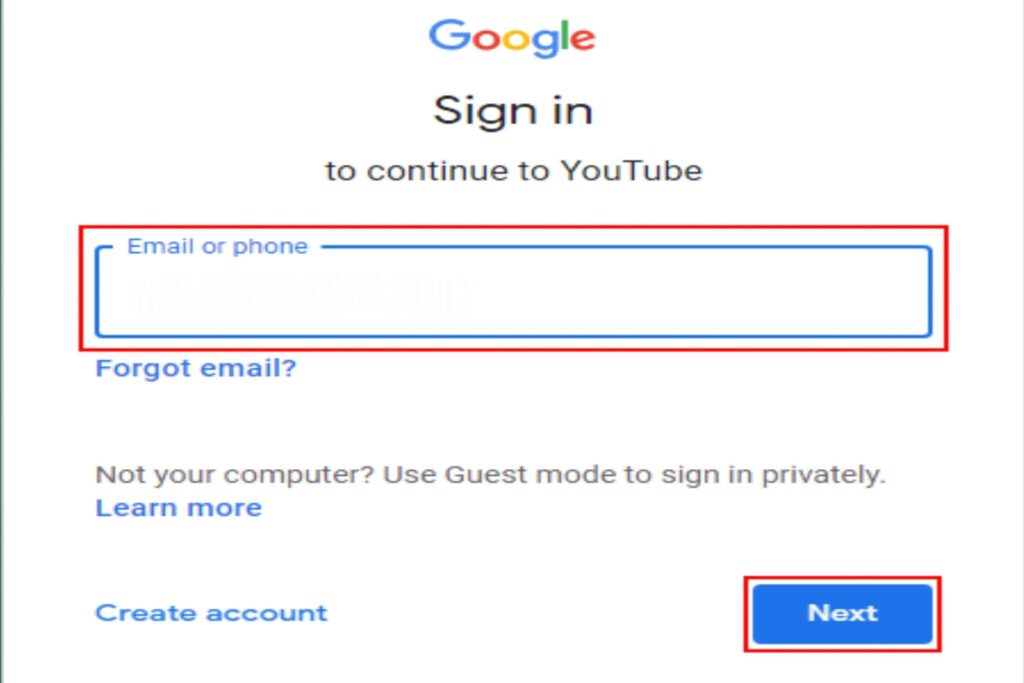1024x683 pixels.
Task: Click the blue Next button to proceed
Action: pos(841,613)
